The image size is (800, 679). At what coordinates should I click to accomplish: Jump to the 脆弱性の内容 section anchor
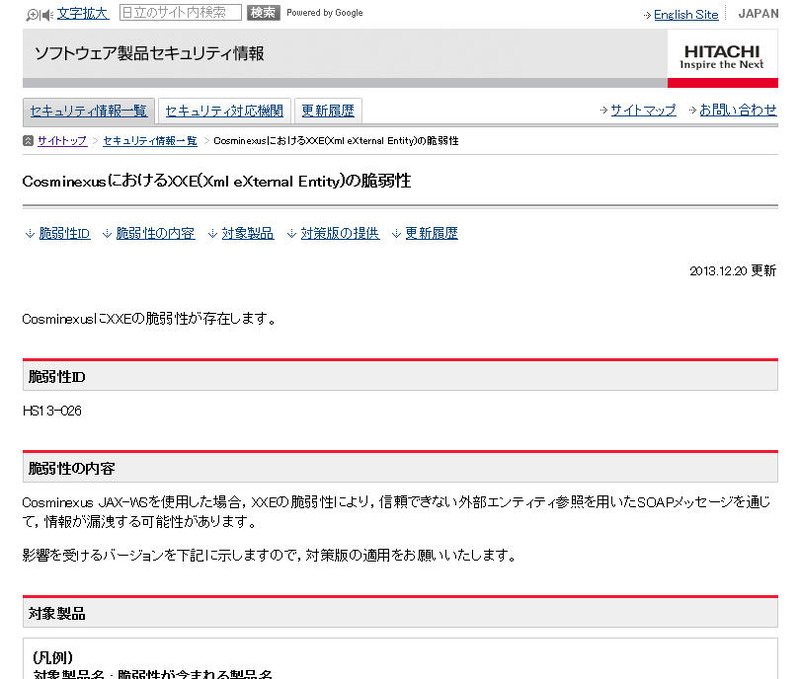[x=155, y=234]
